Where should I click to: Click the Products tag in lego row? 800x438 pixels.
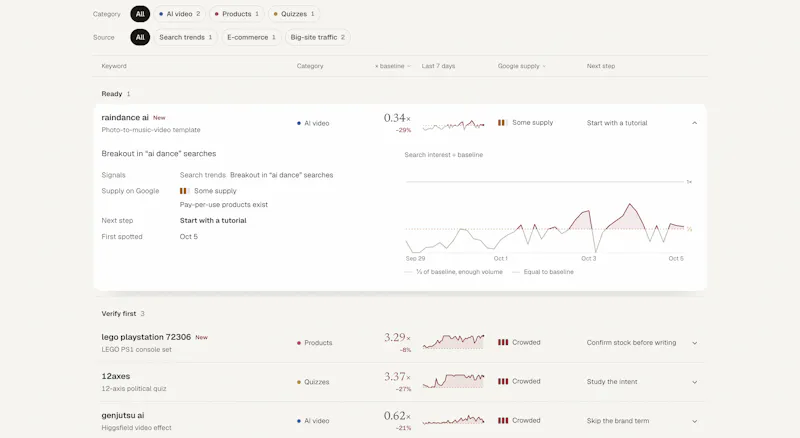[x=315, y=343]
